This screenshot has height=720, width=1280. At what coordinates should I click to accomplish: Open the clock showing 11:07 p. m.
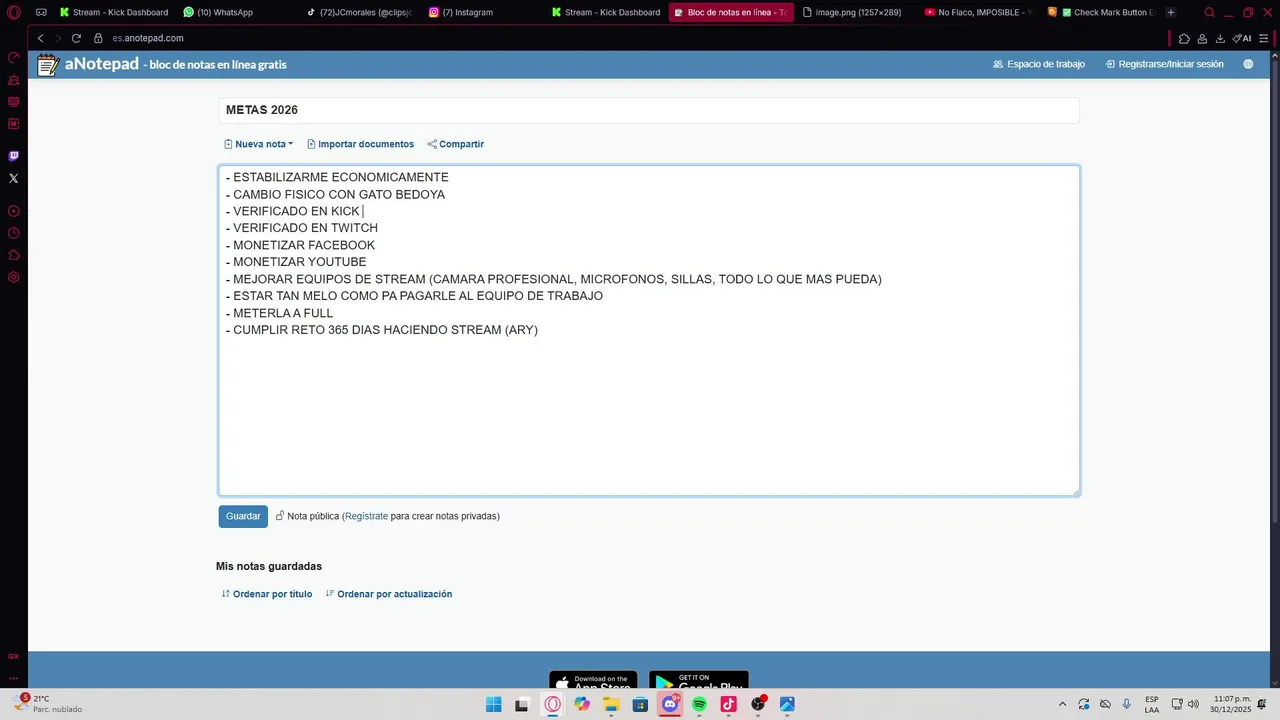1230,704
